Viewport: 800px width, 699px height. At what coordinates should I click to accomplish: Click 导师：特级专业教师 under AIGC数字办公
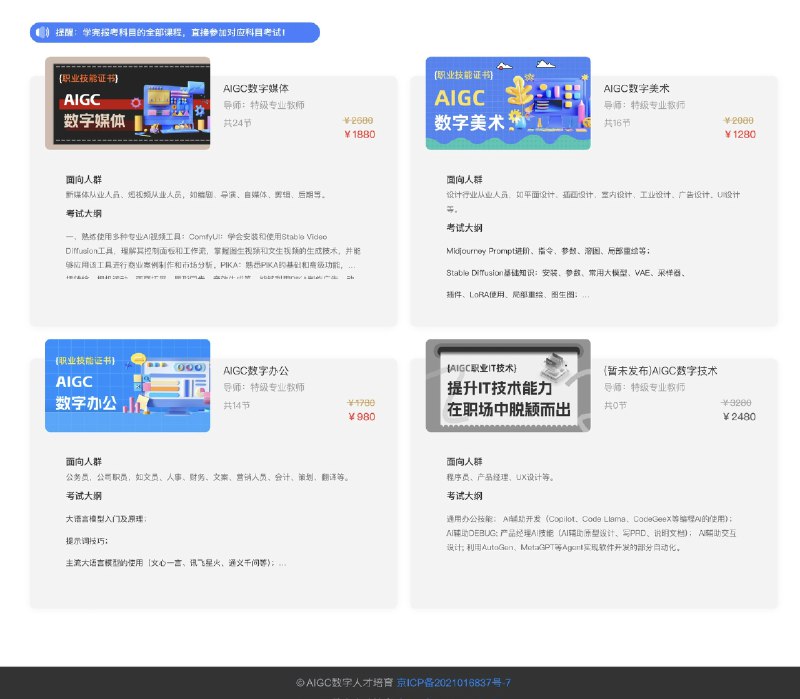[x=264, y=387]
